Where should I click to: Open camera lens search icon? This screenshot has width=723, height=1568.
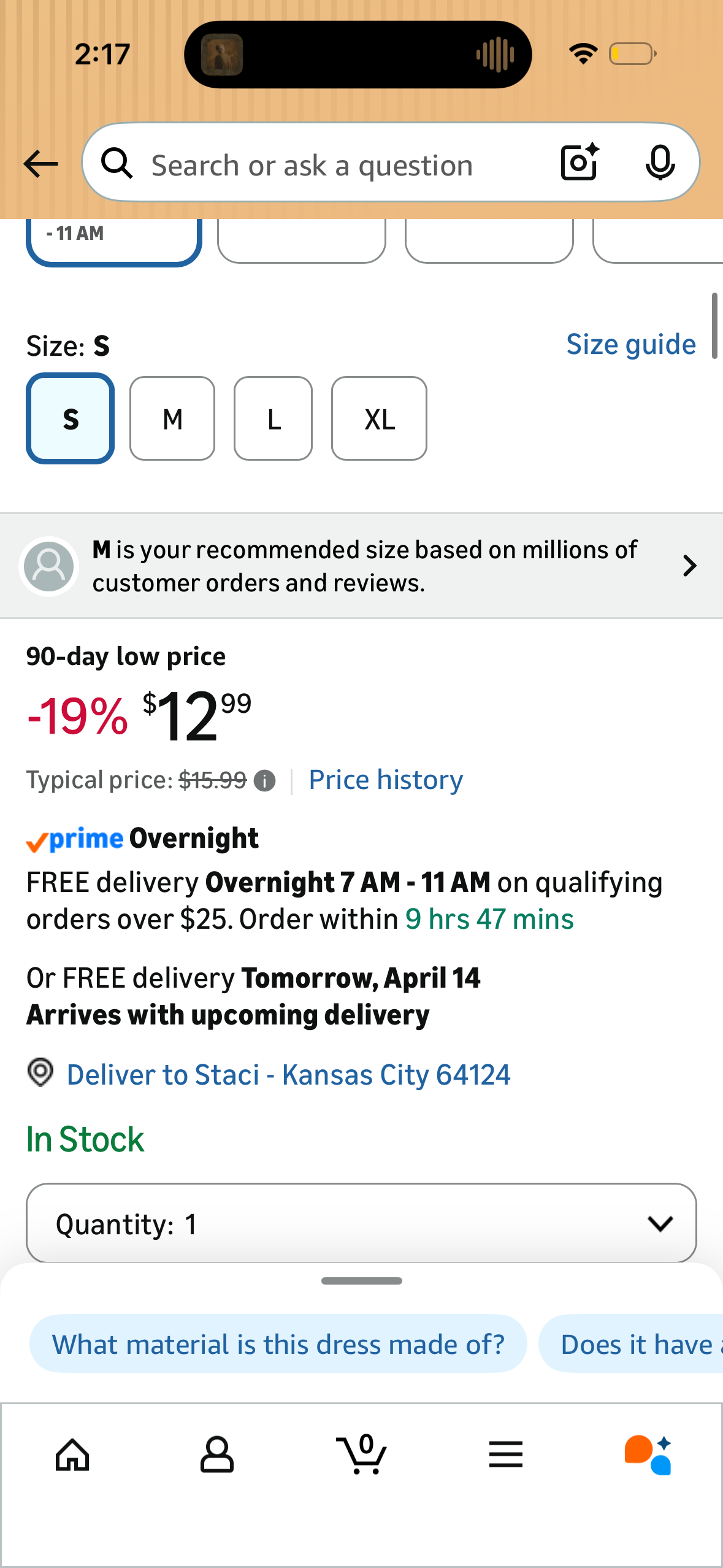(x=580, y=163)
